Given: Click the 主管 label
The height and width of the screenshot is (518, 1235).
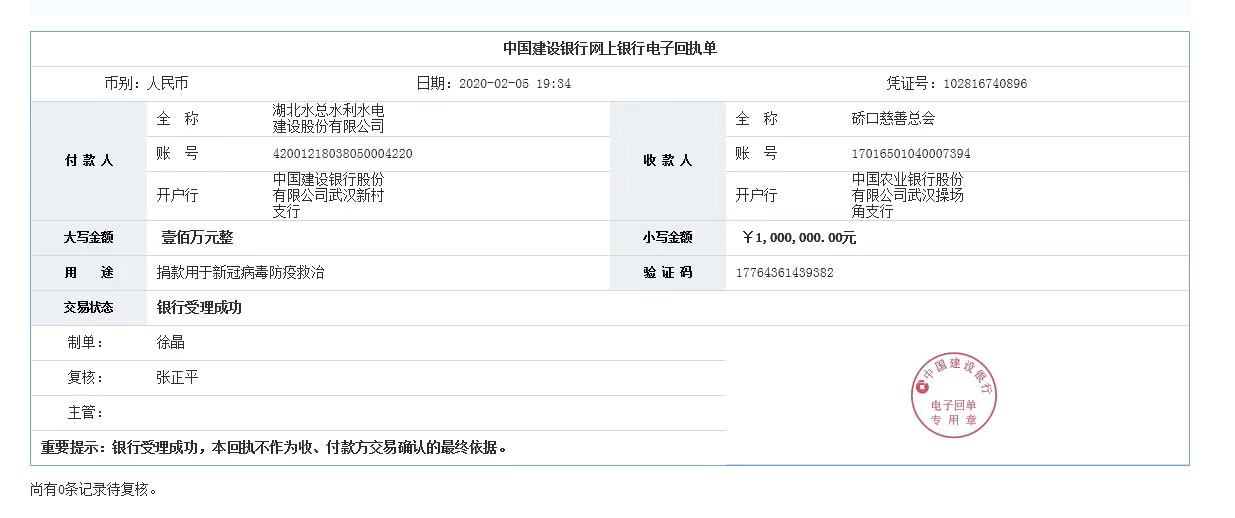Looking at the screenshot, I should point(85,413).
